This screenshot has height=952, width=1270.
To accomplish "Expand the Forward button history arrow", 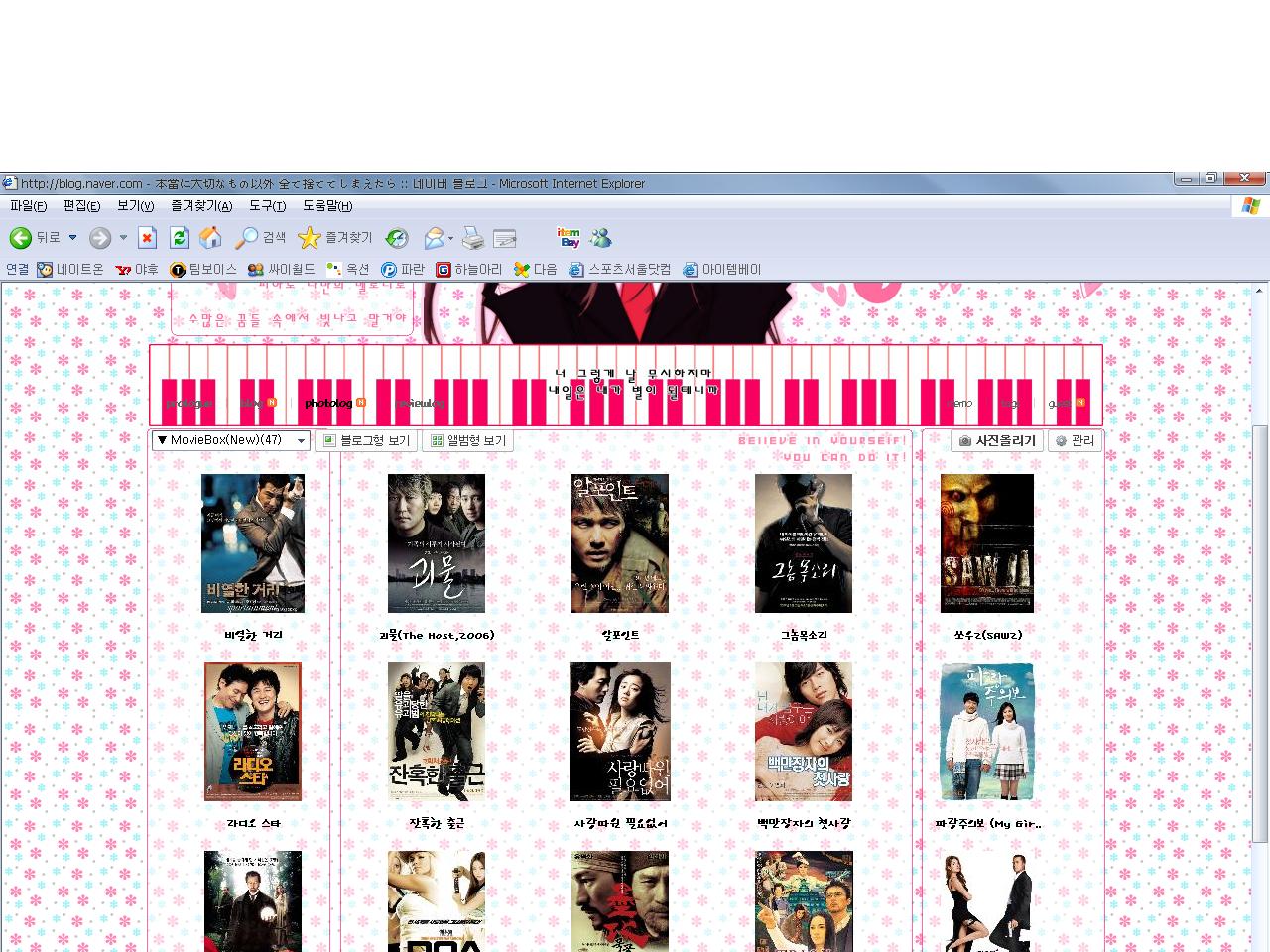I will (x=123, y=238).
